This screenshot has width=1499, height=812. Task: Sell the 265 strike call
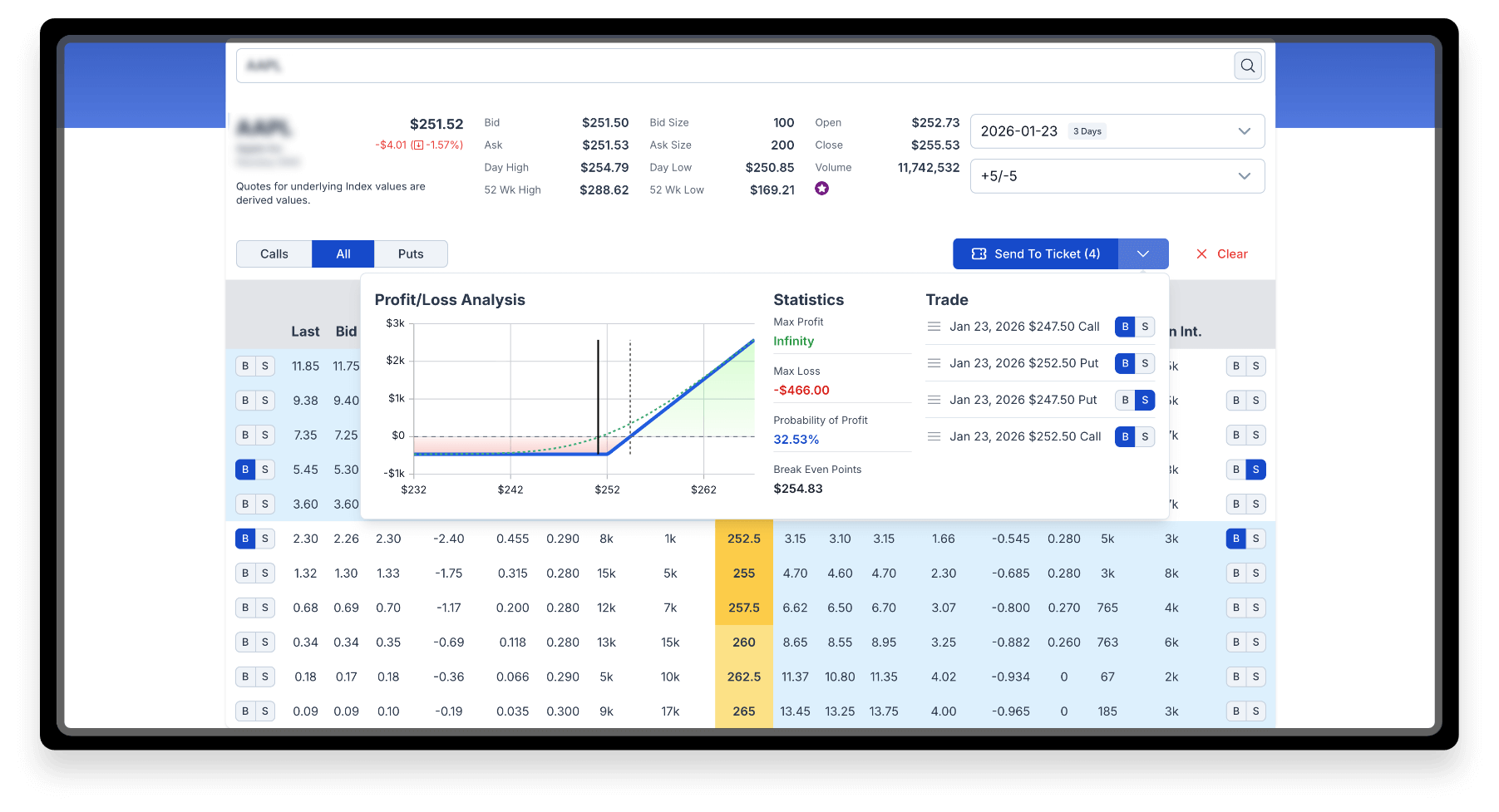(x=265, y=711)
